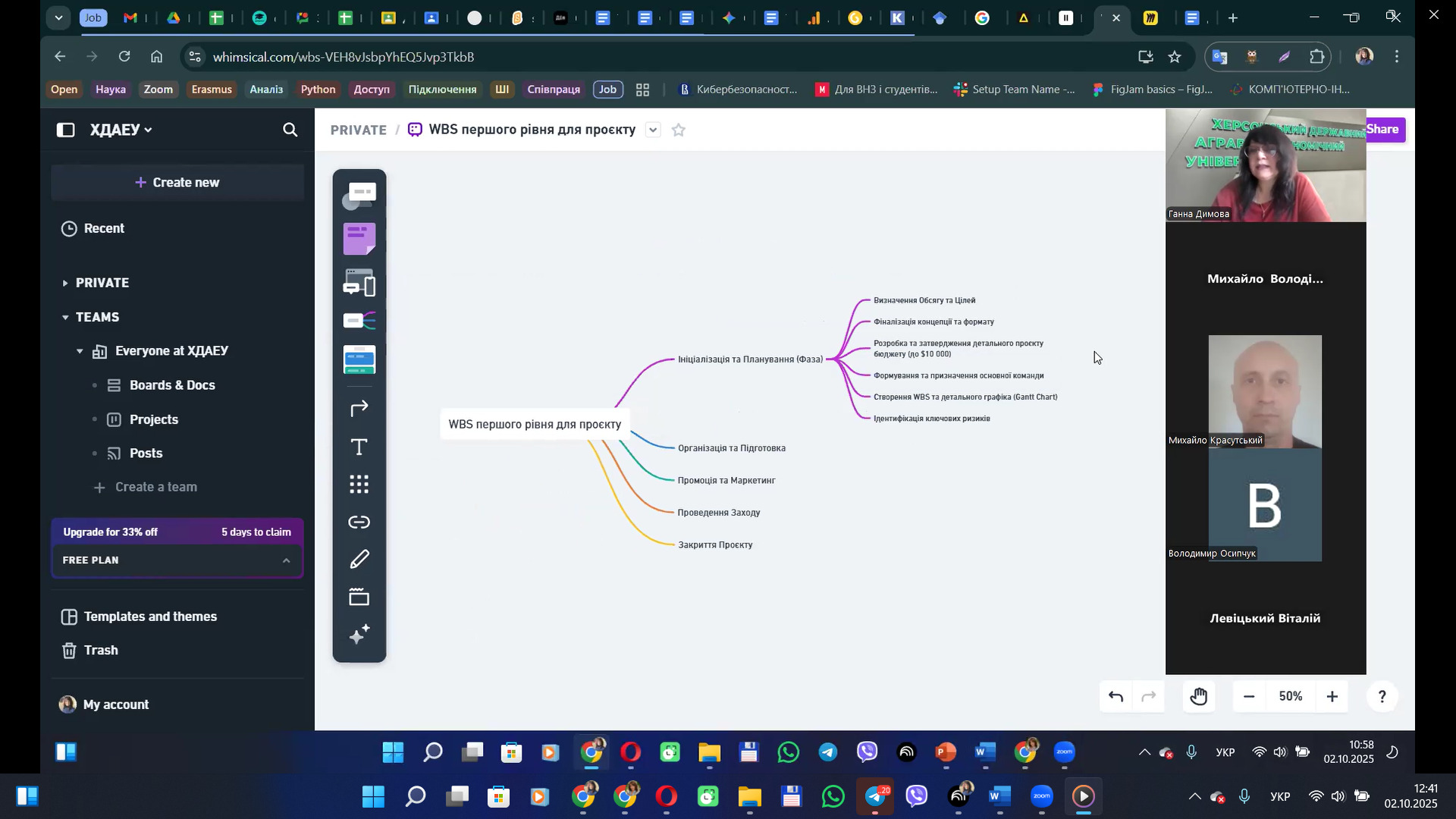
Task: Select the frame tool icon
Action: tap(359, 597)
